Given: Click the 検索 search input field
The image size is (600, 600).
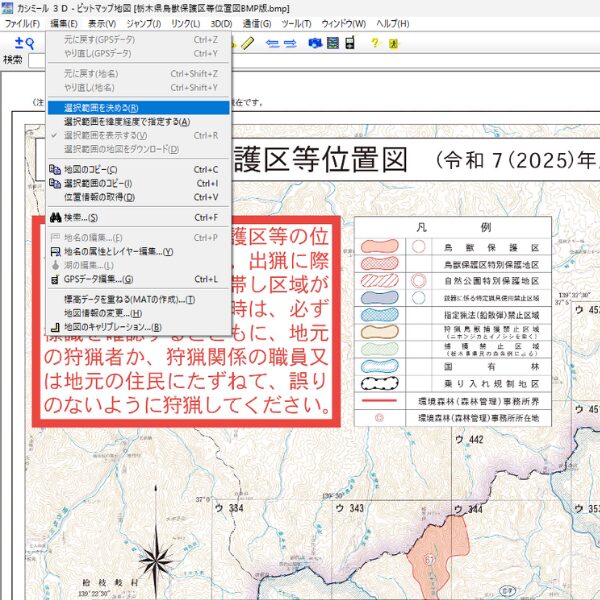Looking at the screenshot, I should coord(36,61).
